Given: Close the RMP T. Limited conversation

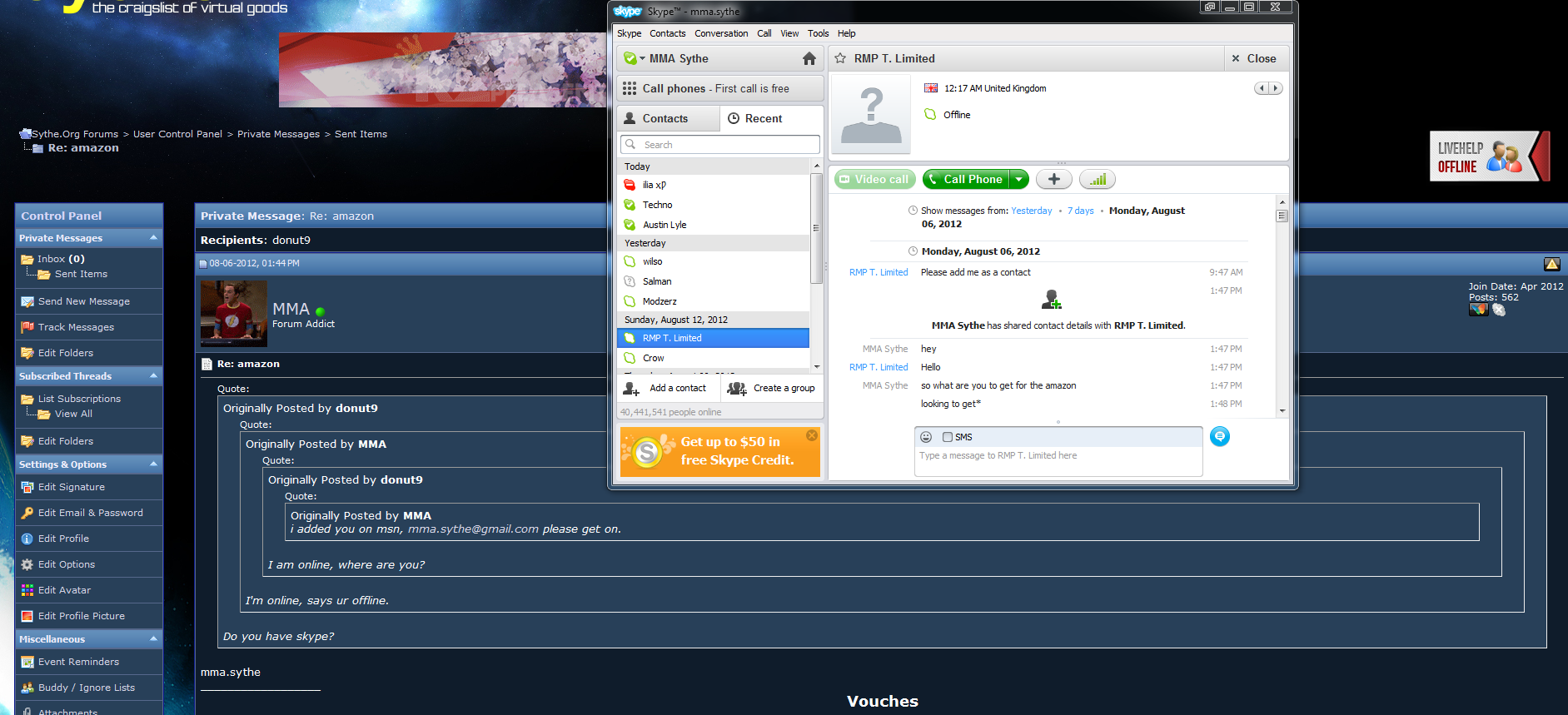Looking at the screenshot, I should (x=1254, y=58).
